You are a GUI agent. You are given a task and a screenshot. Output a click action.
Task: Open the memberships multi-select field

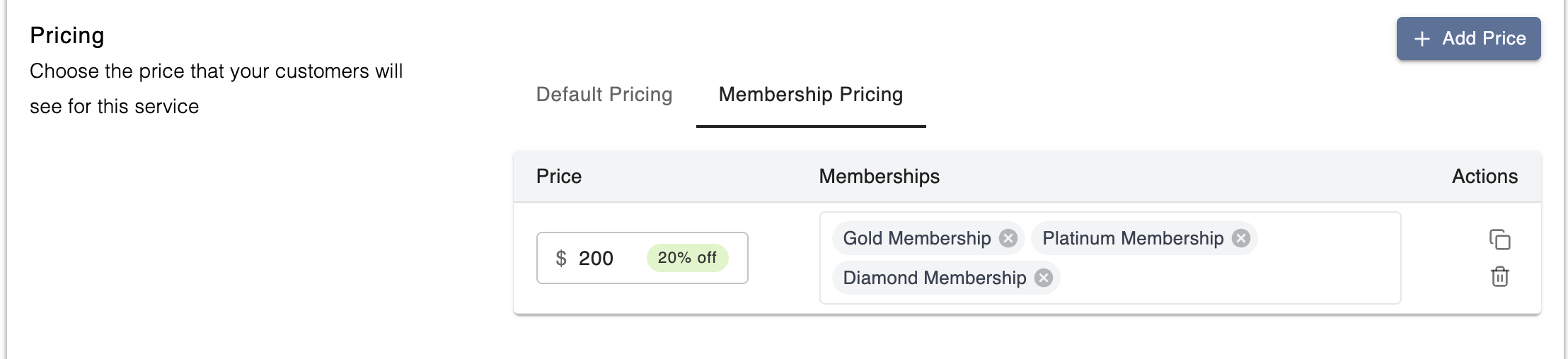click(1224, 278)
